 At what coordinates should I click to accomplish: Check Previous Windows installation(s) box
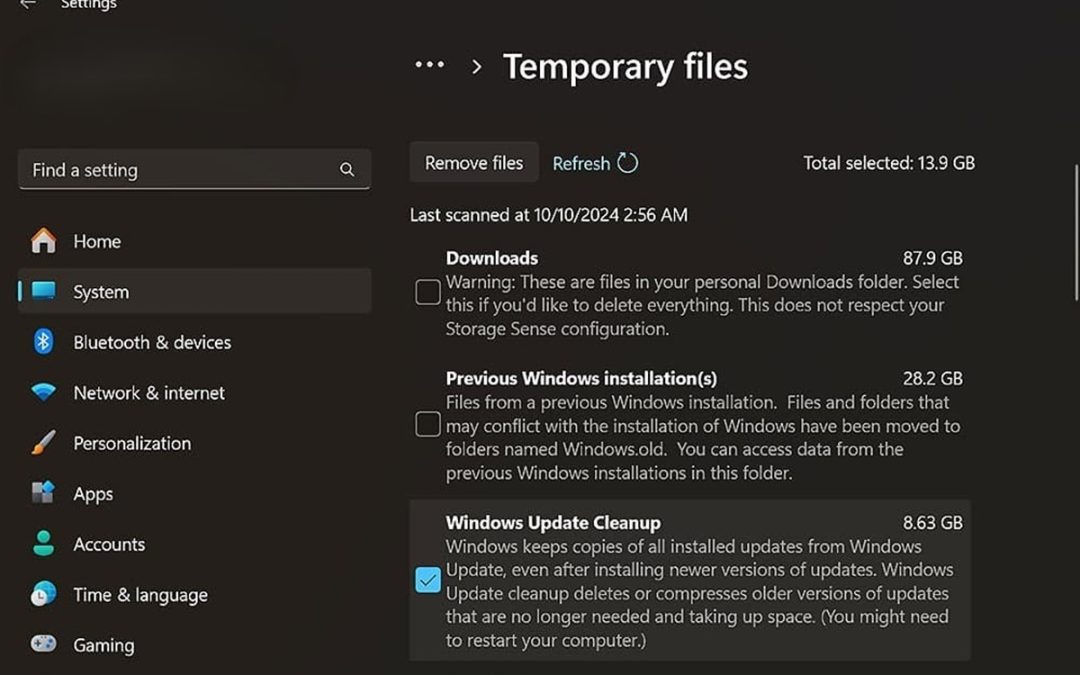coord(428,424)
